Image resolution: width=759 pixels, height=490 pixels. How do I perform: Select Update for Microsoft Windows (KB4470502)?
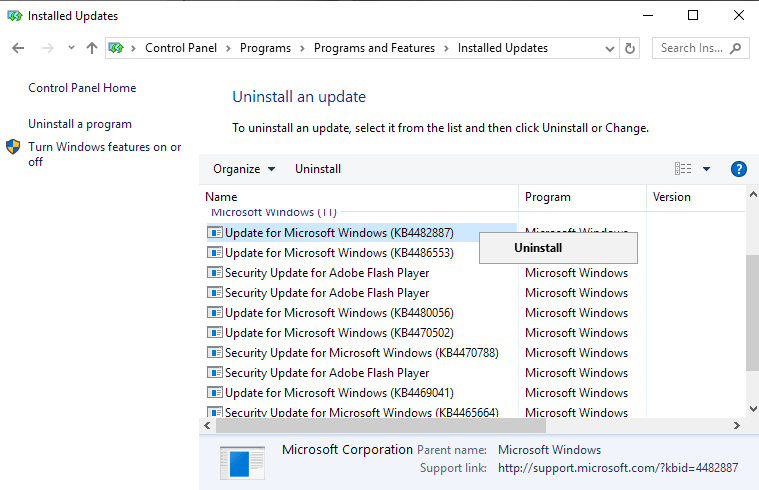pos(339,333)
